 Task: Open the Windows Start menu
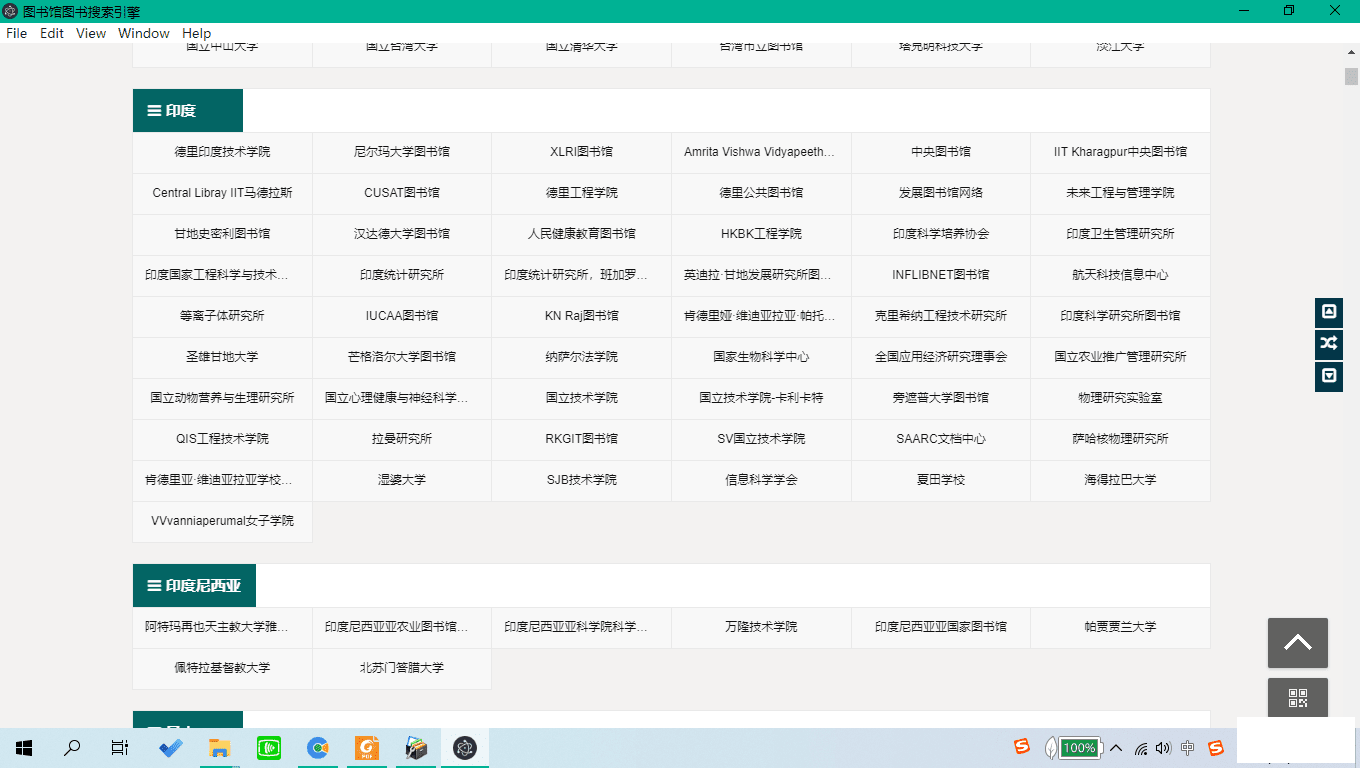[x=24, y=748]
